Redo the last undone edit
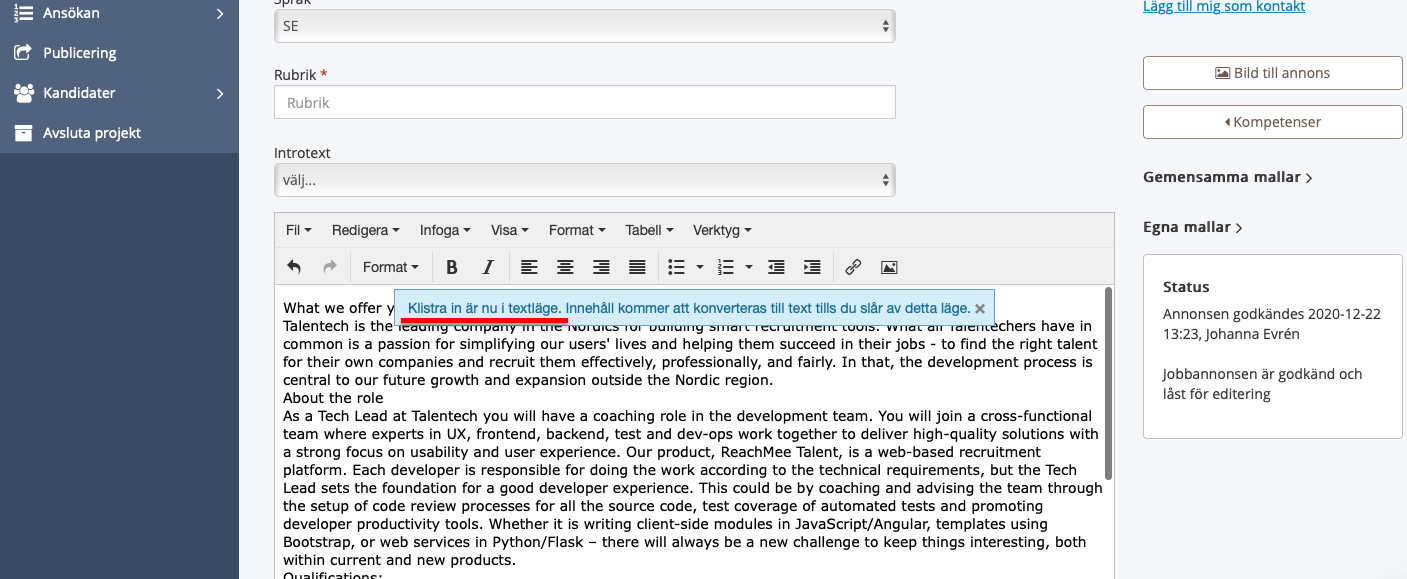The height and width of the screenshot is (579, 1407). click(330, 267)
